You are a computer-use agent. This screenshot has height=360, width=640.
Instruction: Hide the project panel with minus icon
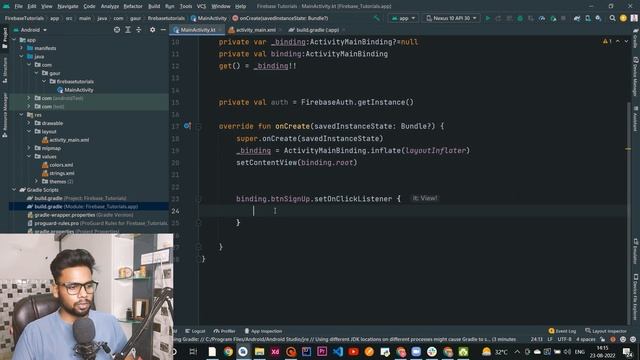click(x=163, y=30)
